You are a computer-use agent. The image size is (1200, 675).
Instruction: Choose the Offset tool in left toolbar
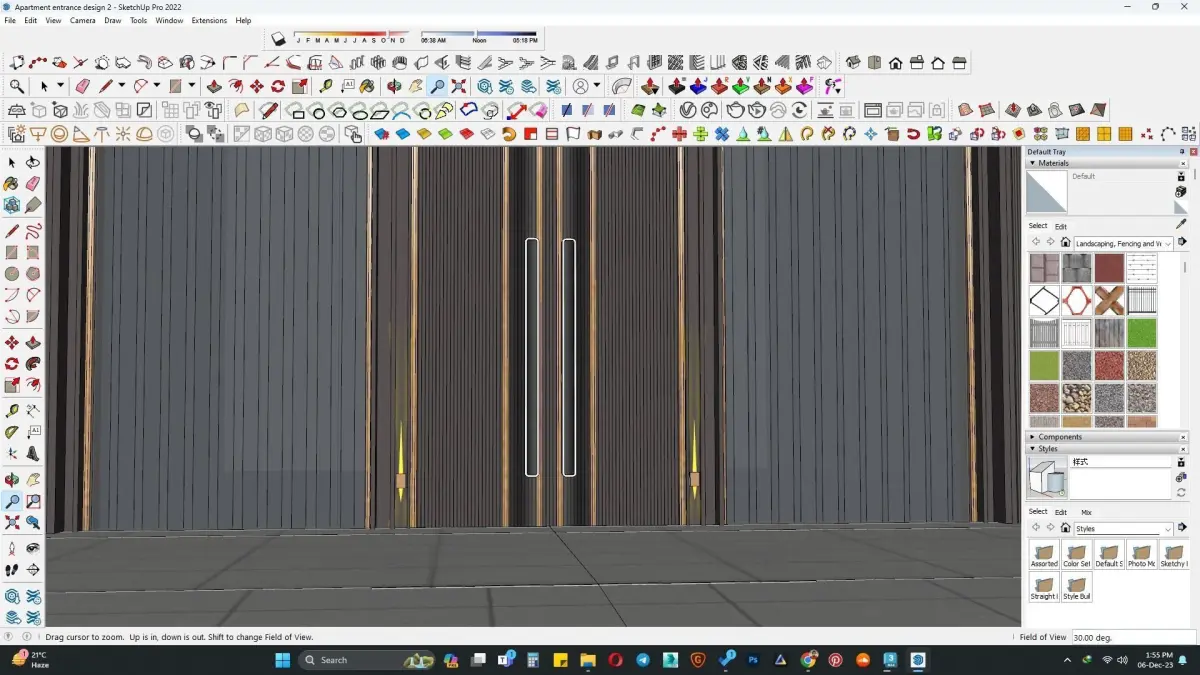[x=33, y=385]
